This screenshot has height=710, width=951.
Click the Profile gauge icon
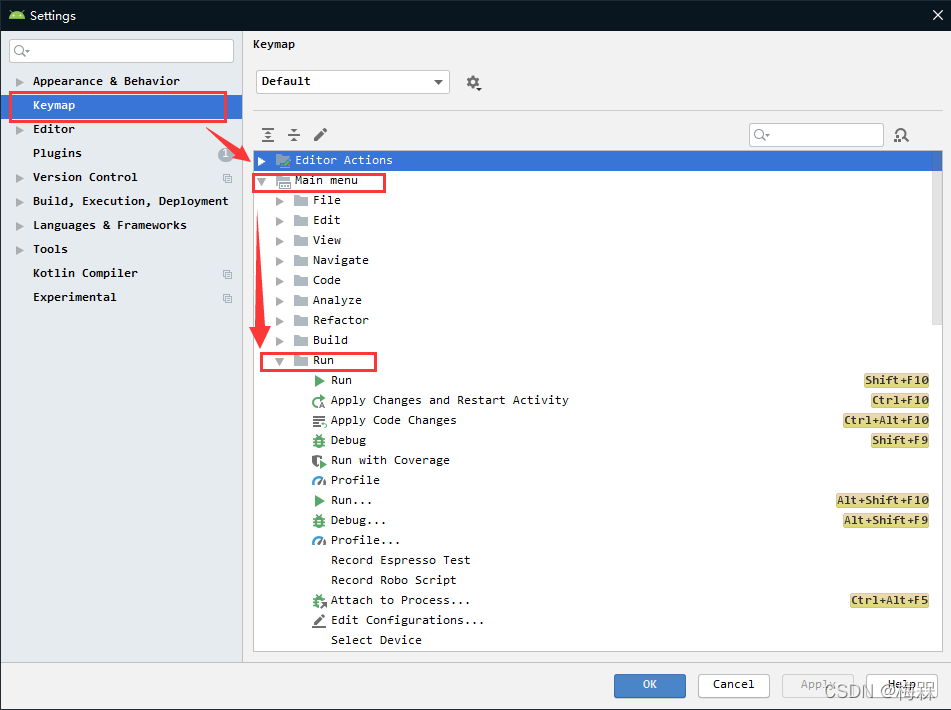(319, 481)
